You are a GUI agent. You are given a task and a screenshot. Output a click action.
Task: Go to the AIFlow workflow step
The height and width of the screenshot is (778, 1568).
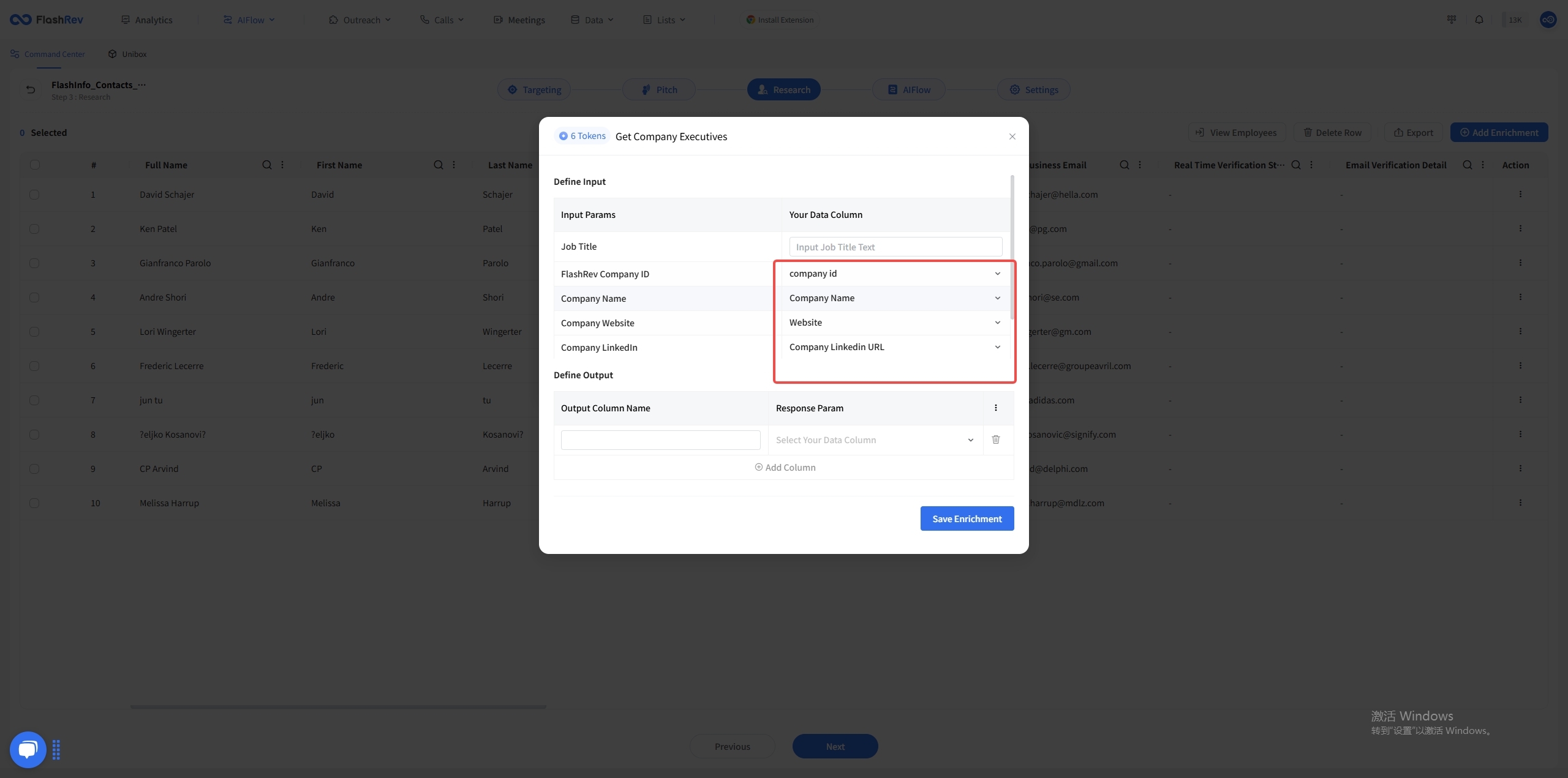click(909, 89)
